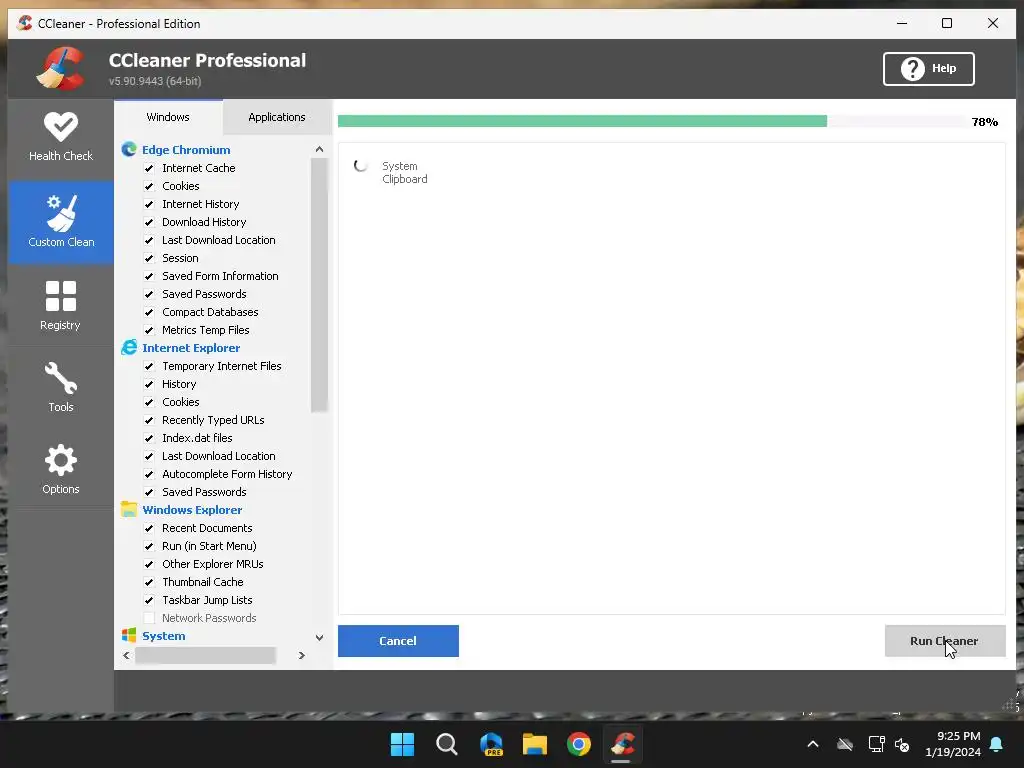Uncheck Edge Internet Cache
This screenshot has height=768, width=1024.
[x=149, y=168]
